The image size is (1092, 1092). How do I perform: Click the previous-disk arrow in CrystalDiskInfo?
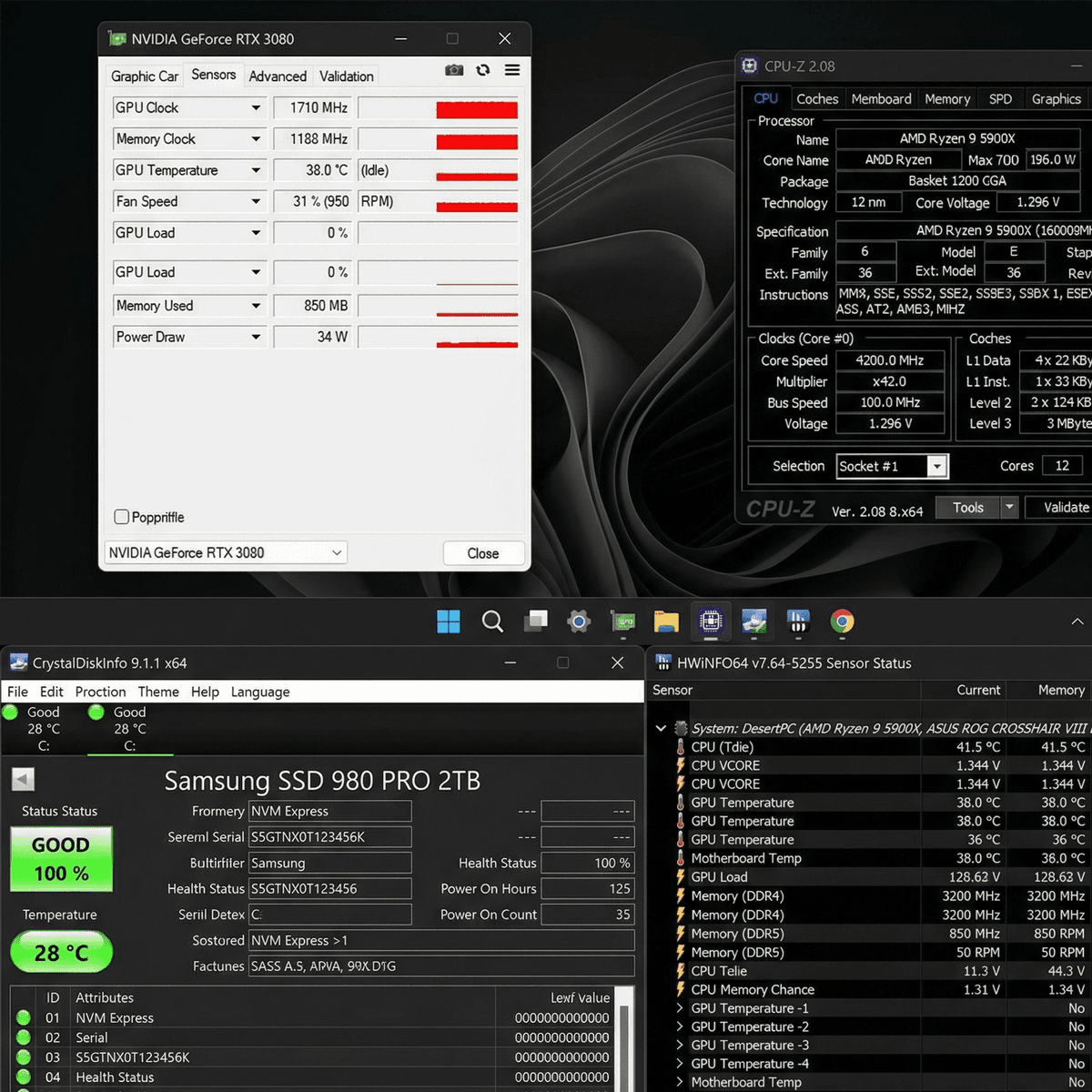[23, 779]
